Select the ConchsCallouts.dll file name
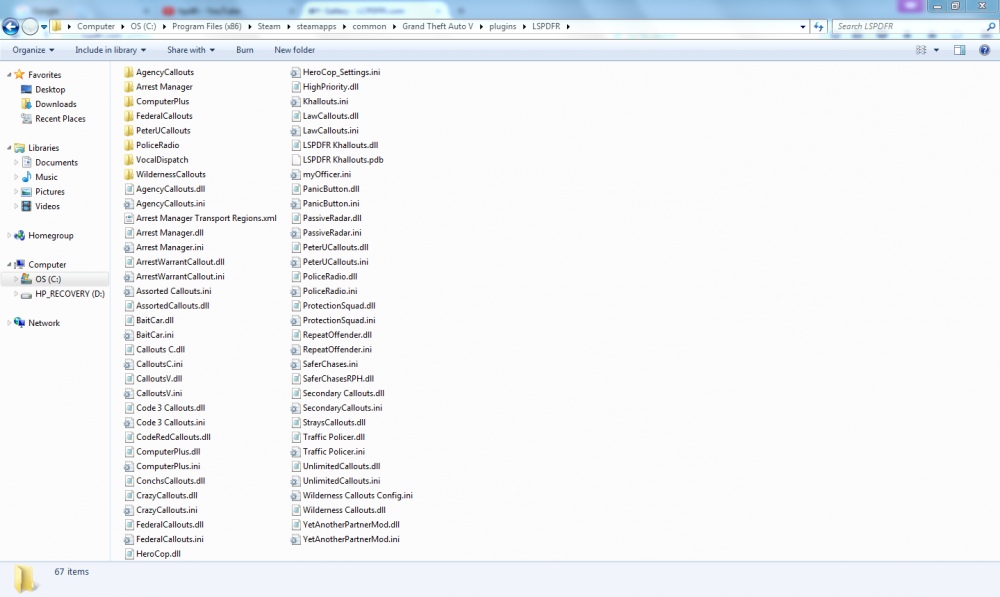 pos(170,481)
